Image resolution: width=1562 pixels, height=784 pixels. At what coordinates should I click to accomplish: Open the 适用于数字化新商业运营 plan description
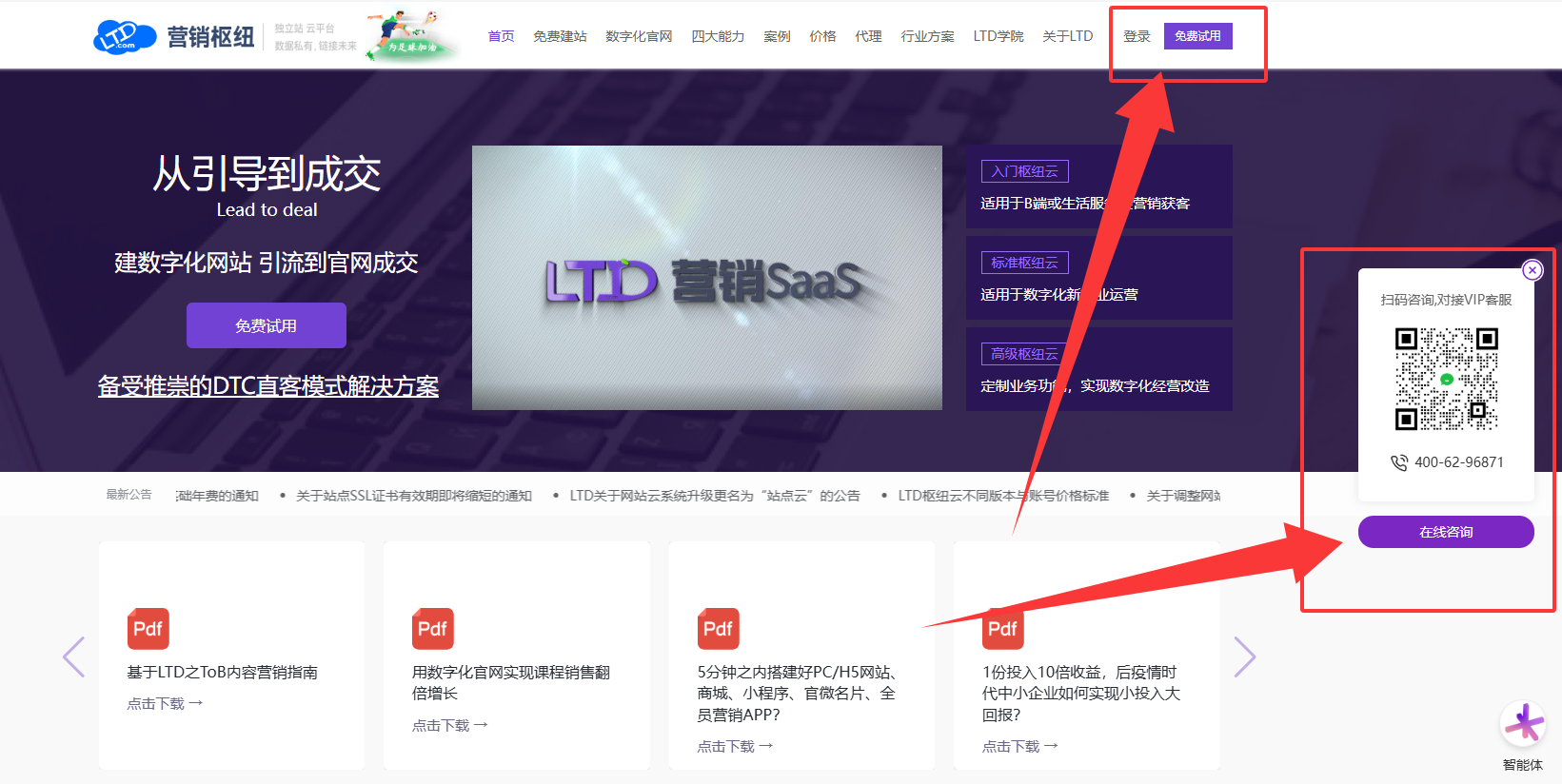[1059, 295]
